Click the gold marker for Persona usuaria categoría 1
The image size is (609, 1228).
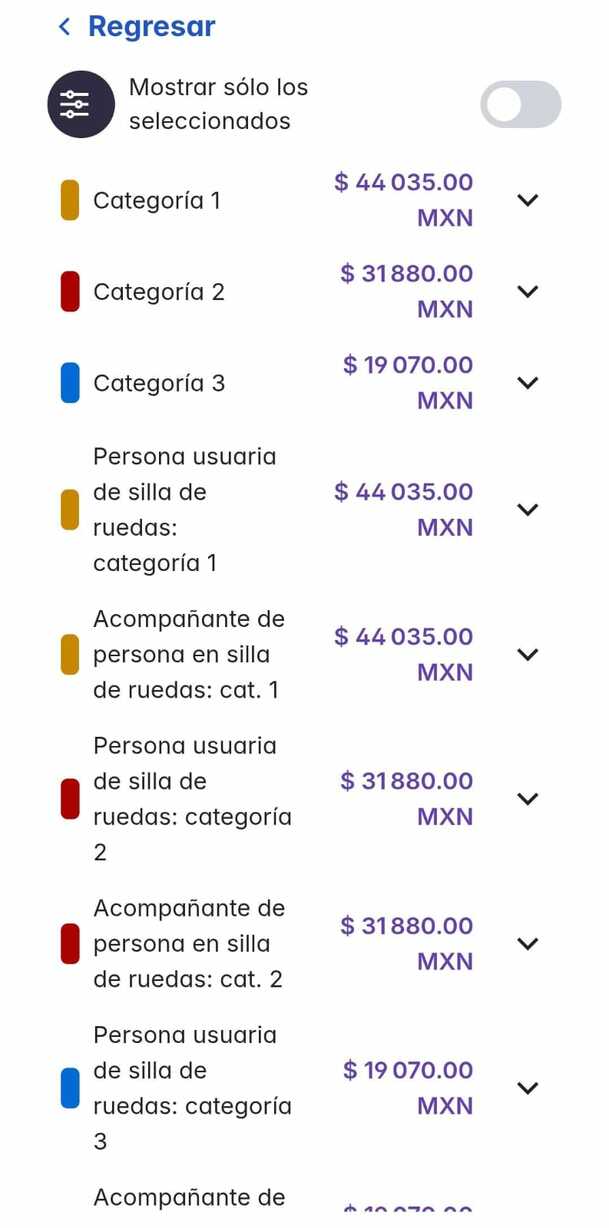point(68,509)
